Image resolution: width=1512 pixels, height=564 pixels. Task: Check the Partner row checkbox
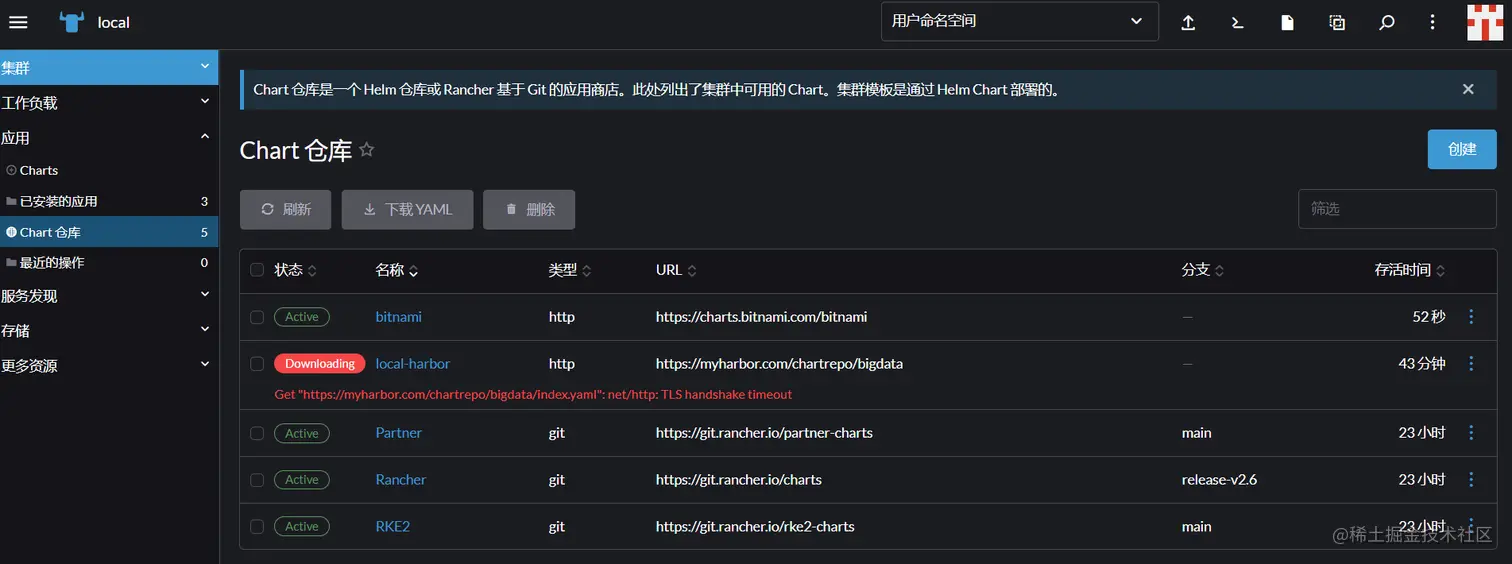[257, 433]
